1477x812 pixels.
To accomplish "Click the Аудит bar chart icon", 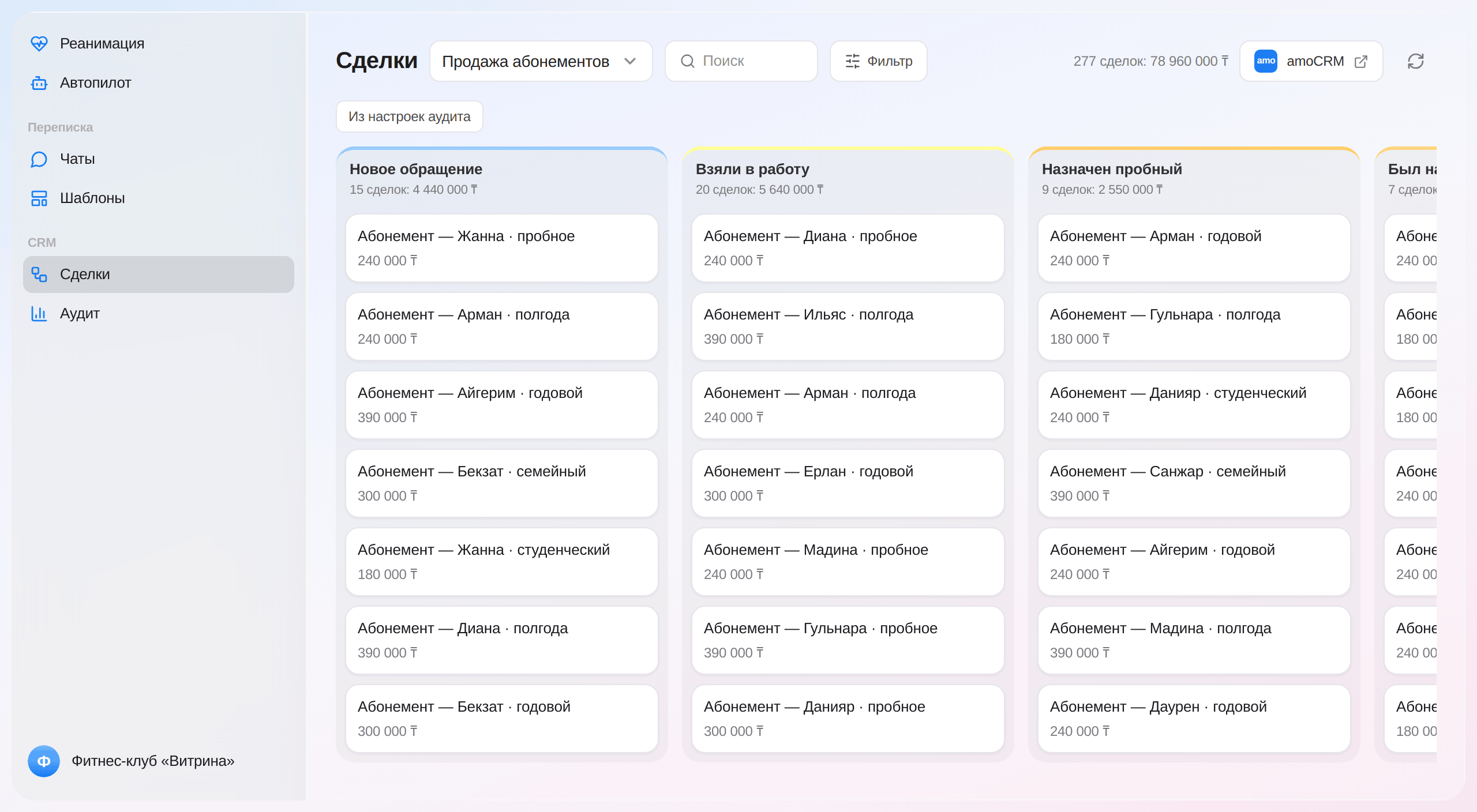I will coord(39,314).
